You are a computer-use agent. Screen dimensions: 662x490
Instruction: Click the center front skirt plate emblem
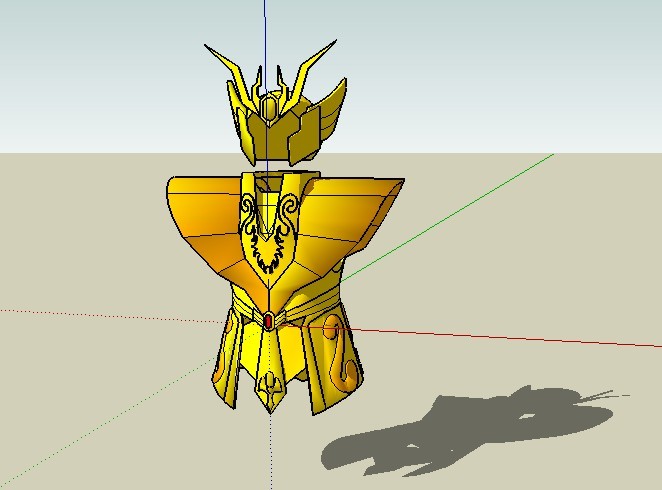click(269, 387)
